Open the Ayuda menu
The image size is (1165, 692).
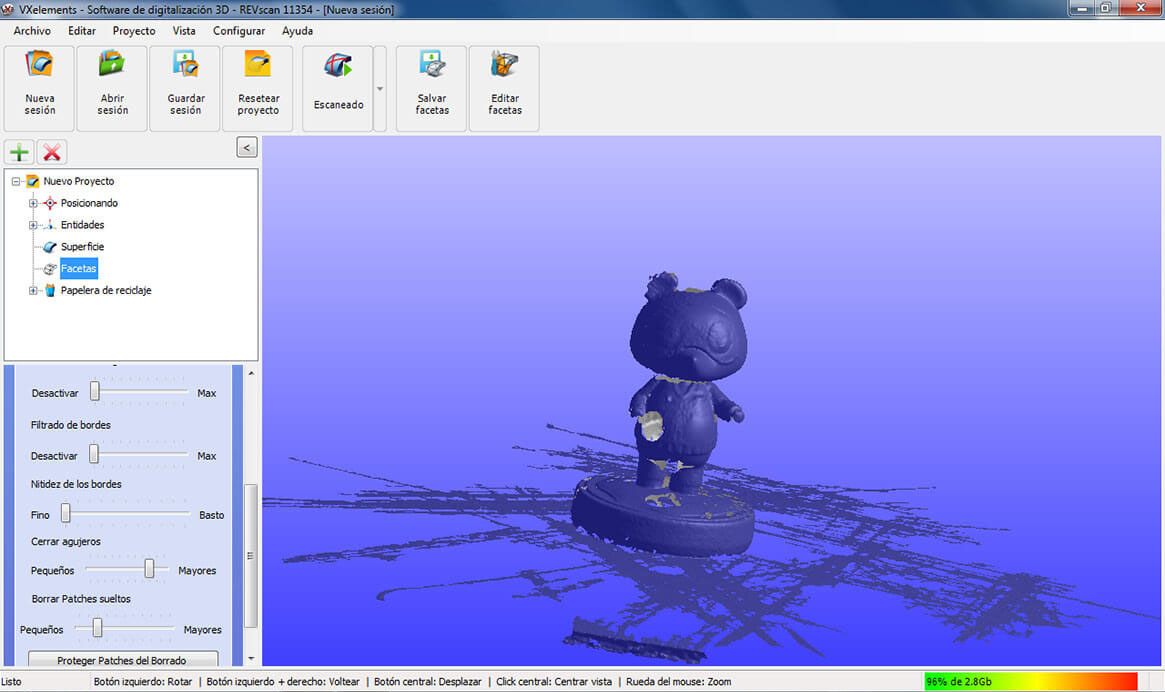pyautogui.click(x=297, y=30)
